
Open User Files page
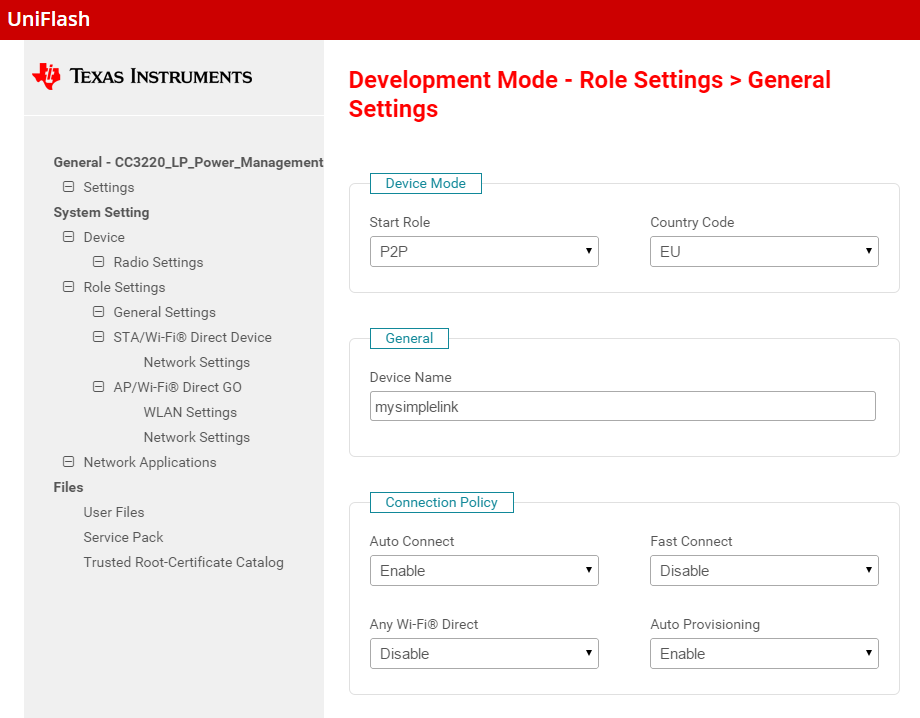point(114,512)
